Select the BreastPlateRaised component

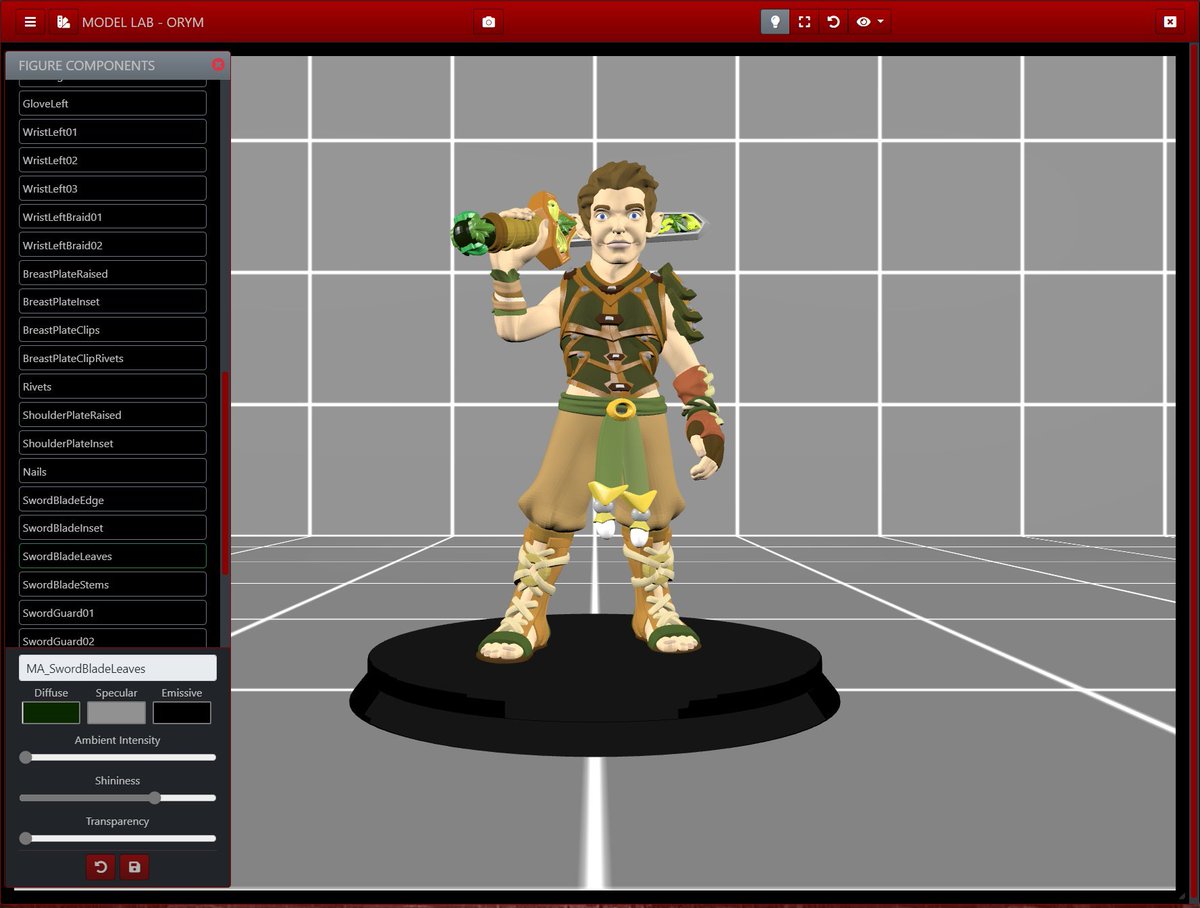pos(113,274)
